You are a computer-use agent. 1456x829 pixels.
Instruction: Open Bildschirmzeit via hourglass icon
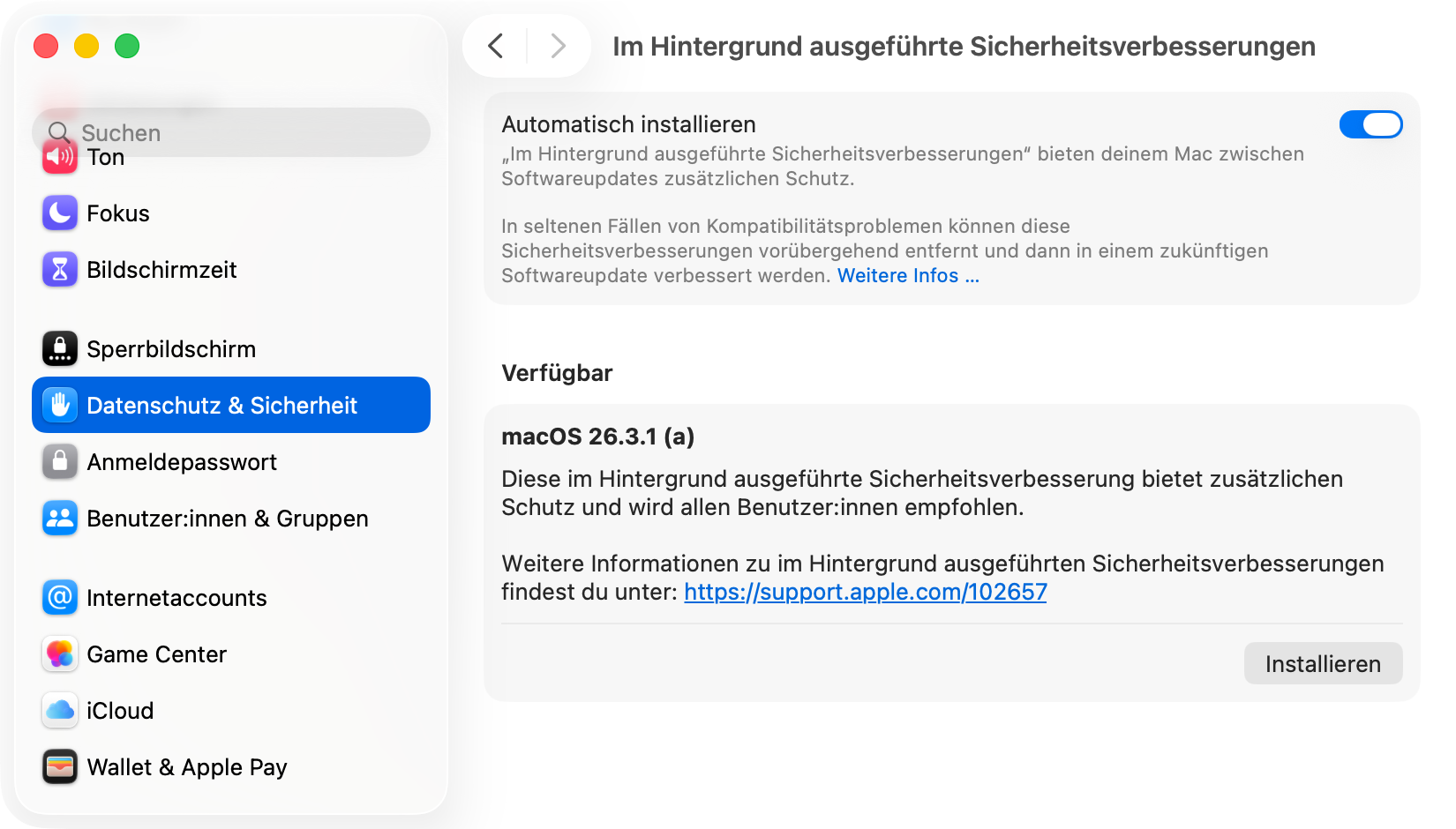pos(59,270)
